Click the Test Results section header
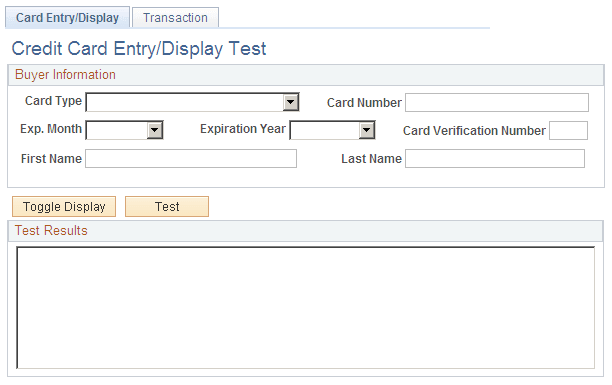The width and height of the screenshot is (612, 385). point(306,231)
